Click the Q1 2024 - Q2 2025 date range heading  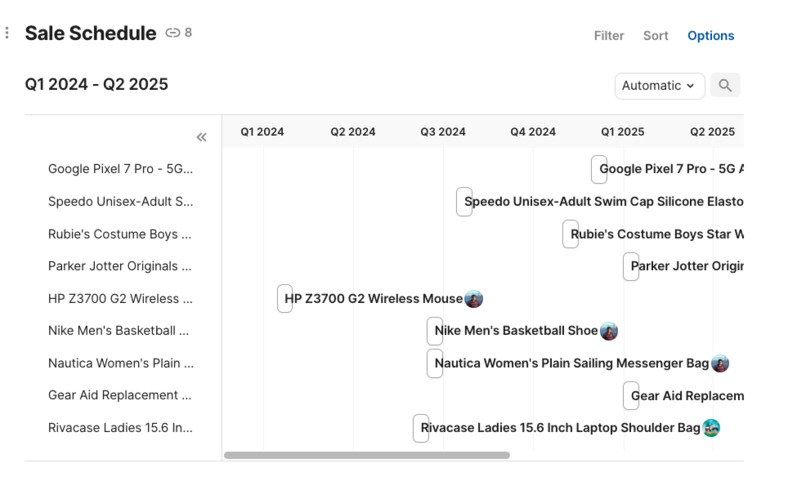(97, 84)
